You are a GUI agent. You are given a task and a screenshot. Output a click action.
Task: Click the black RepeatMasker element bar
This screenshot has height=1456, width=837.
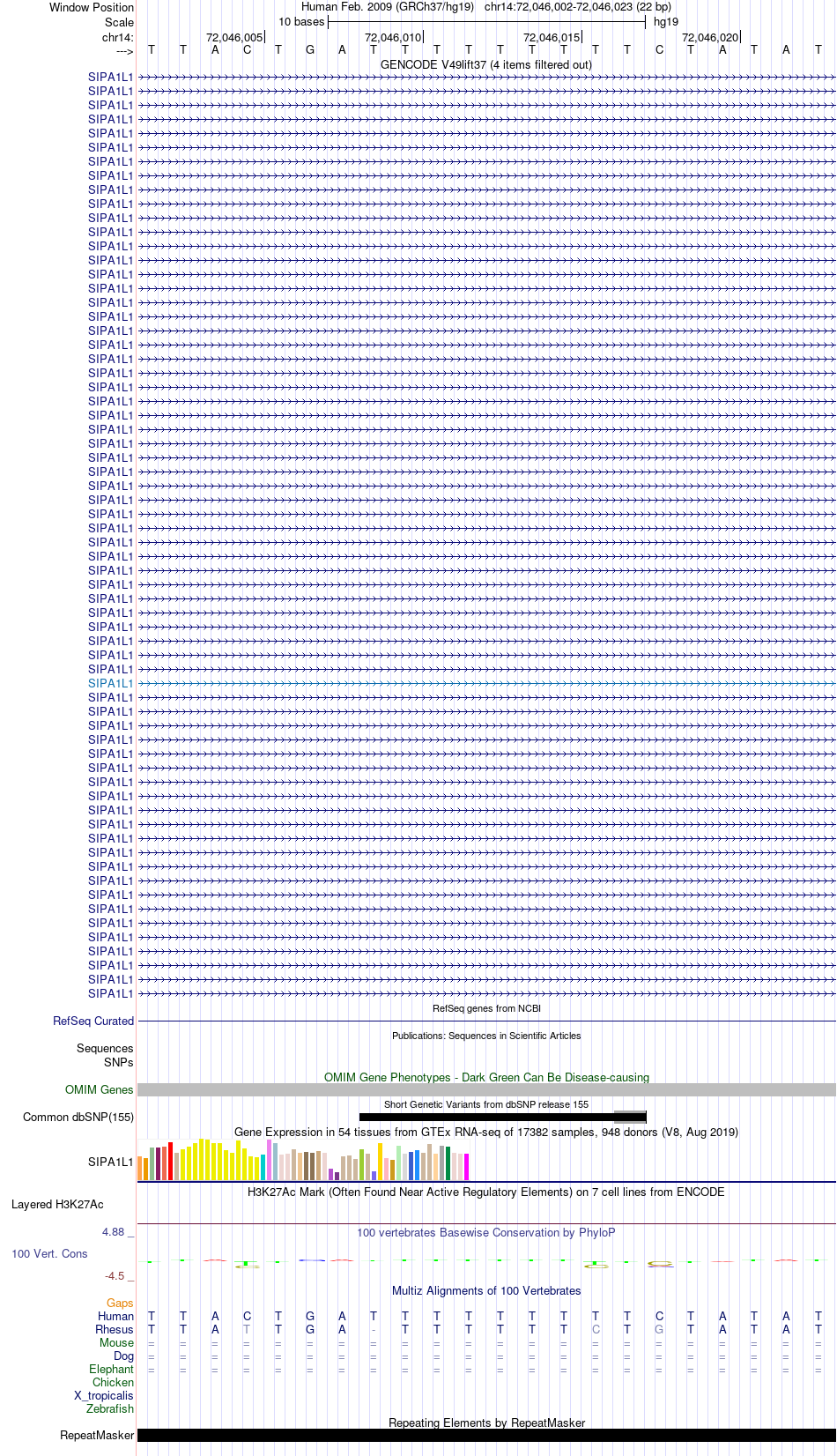click(486, 1435)
